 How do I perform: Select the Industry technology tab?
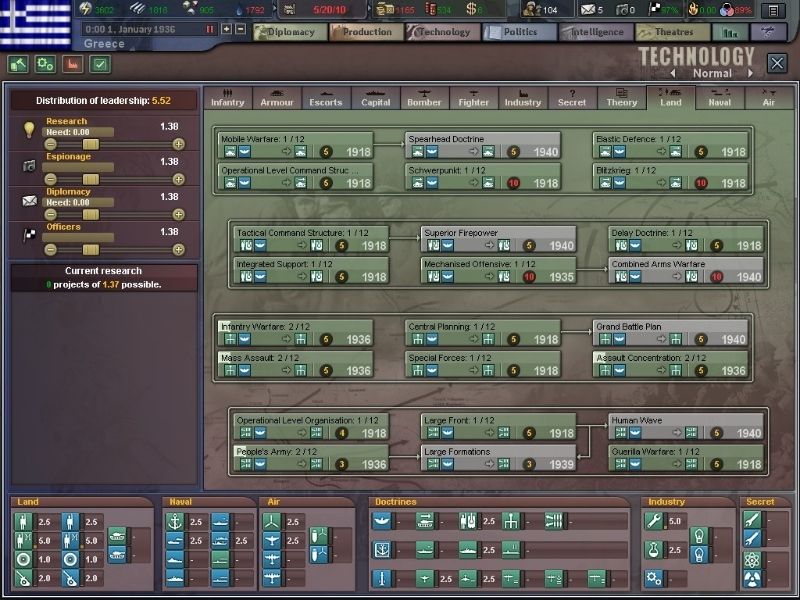click(522, 97)
